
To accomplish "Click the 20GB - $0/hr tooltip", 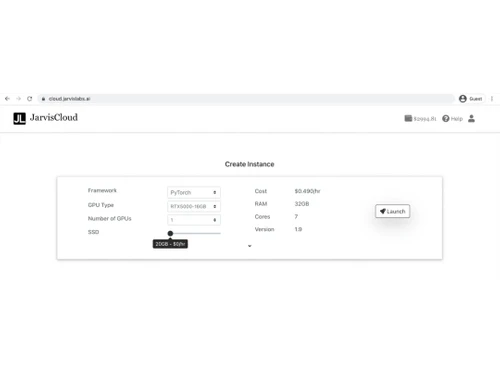I will [170, 244].
